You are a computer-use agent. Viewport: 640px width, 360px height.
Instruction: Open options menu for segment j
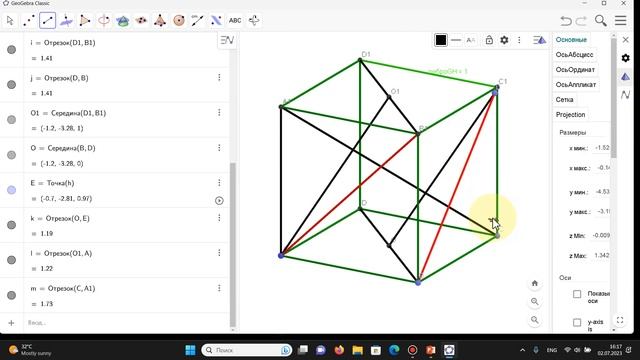point(219,77)
